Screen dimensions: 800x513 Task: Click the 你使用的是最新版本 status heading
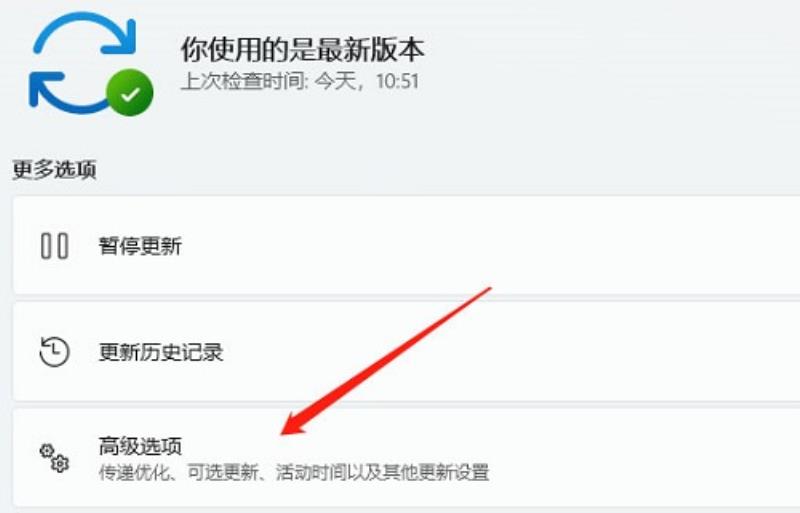pyautogui.click(x=302, y=50)
